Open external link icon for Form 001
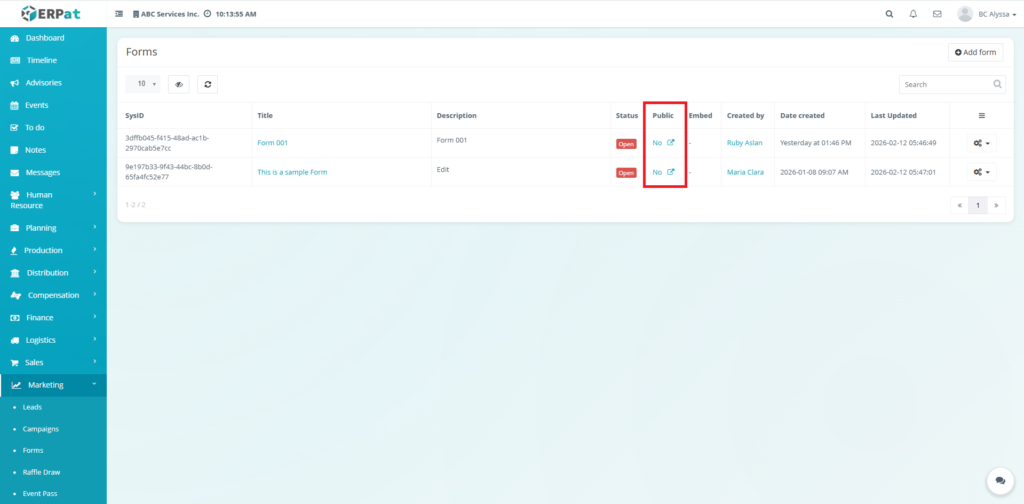Image resolution: width=1024 pixels, height=504 pixels. (671, 142)
